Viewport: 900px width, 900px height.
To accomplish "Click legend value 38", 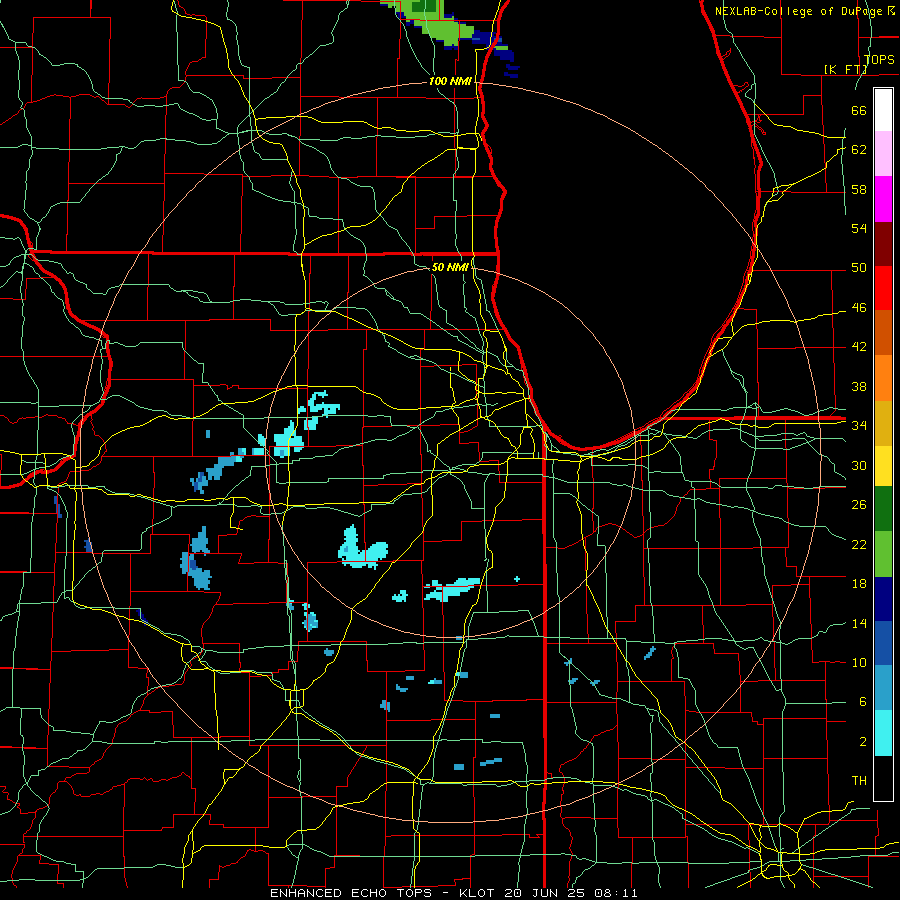I will (859, 386).
